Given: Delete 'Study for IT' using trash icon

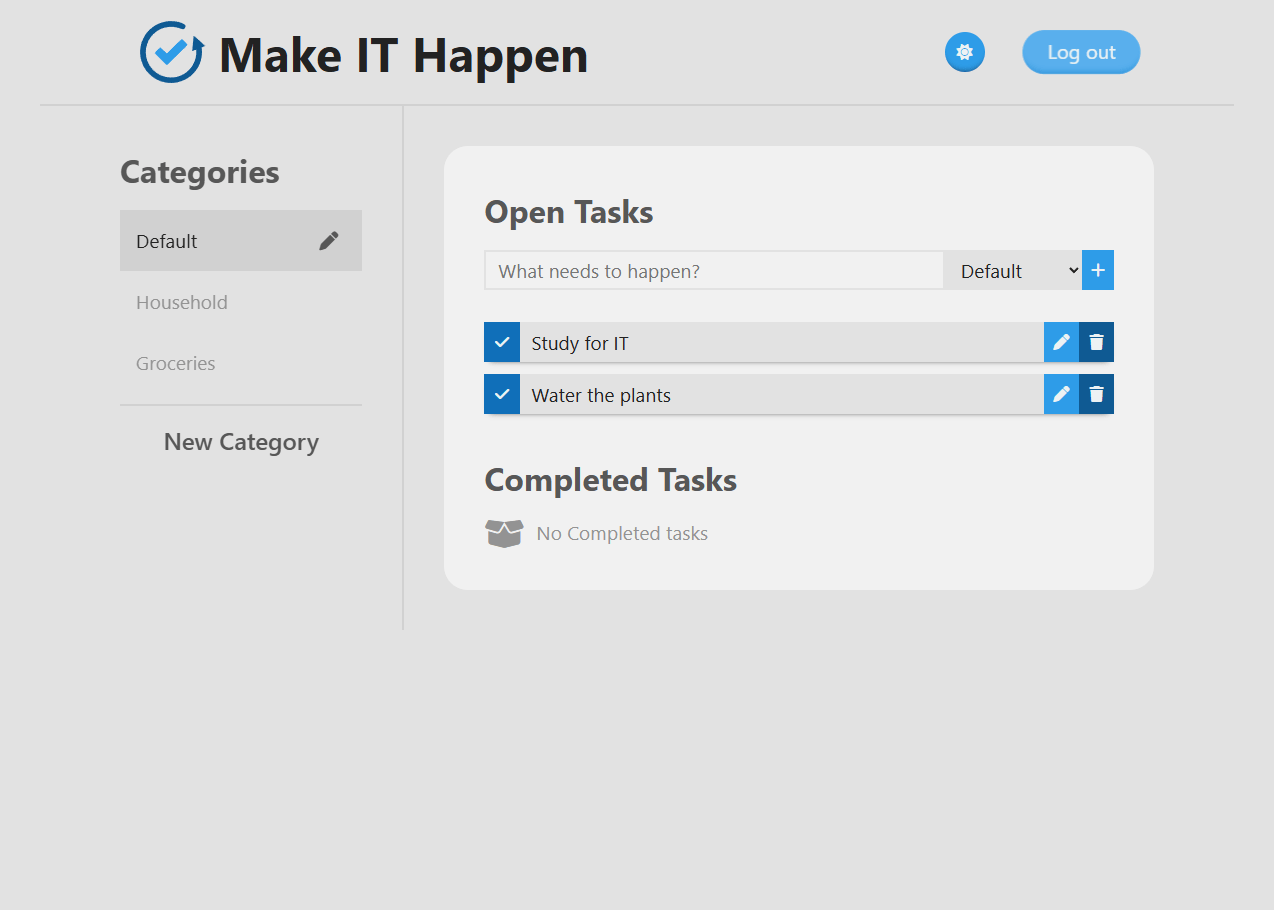Looking at the screenshot, I should (x=1096, y=342).
